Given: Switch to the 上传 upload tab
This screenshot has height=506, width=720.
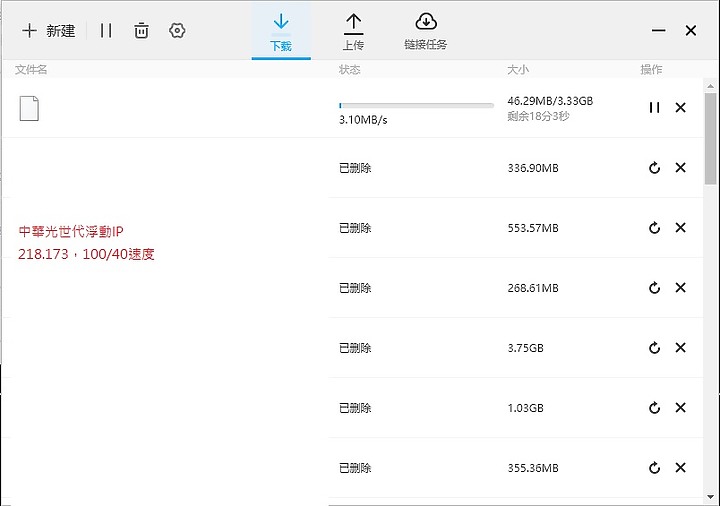Looking at the screenshot, I should pyautogui.click(x=353, y=32).
